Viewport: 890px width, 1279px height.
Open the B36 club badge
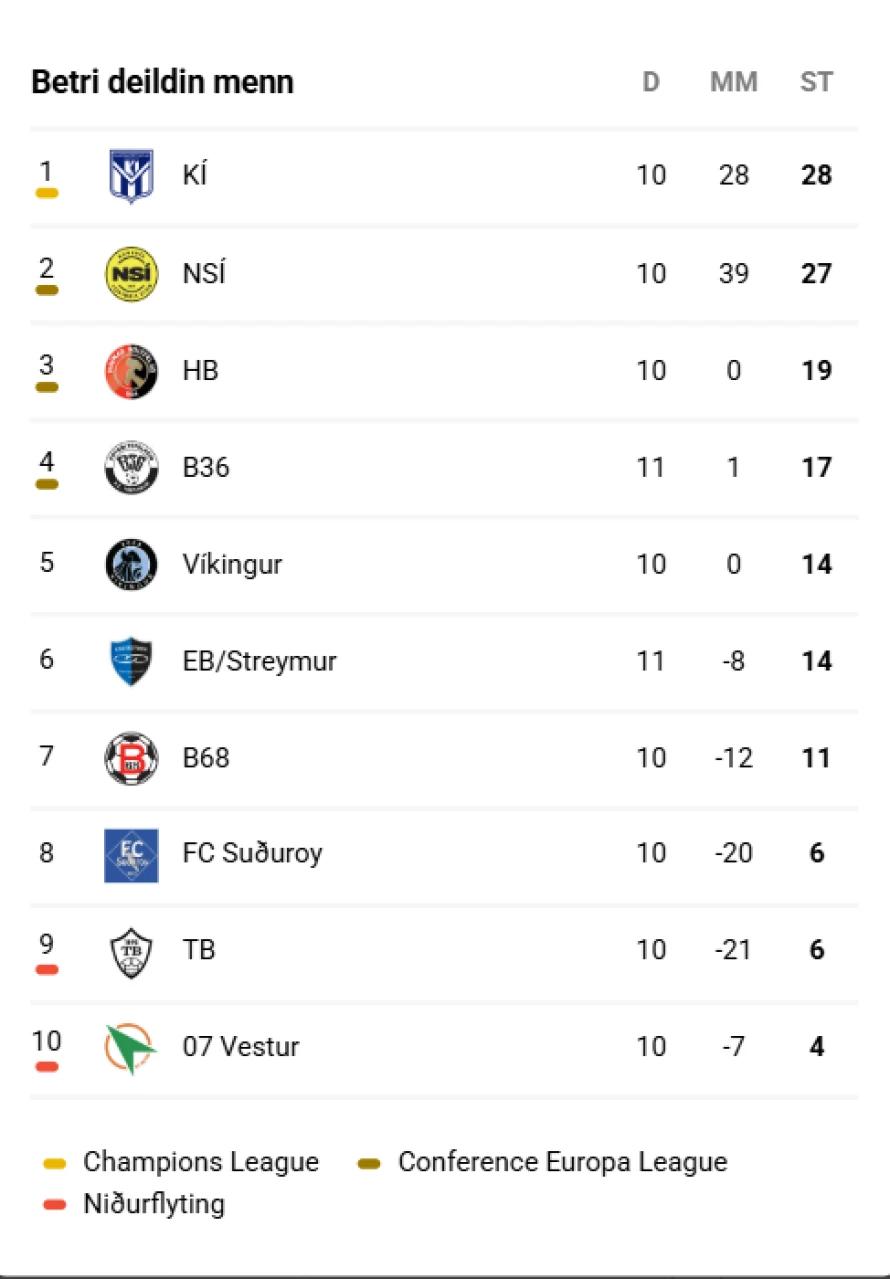pyautogui.click(x=131, y=468)
